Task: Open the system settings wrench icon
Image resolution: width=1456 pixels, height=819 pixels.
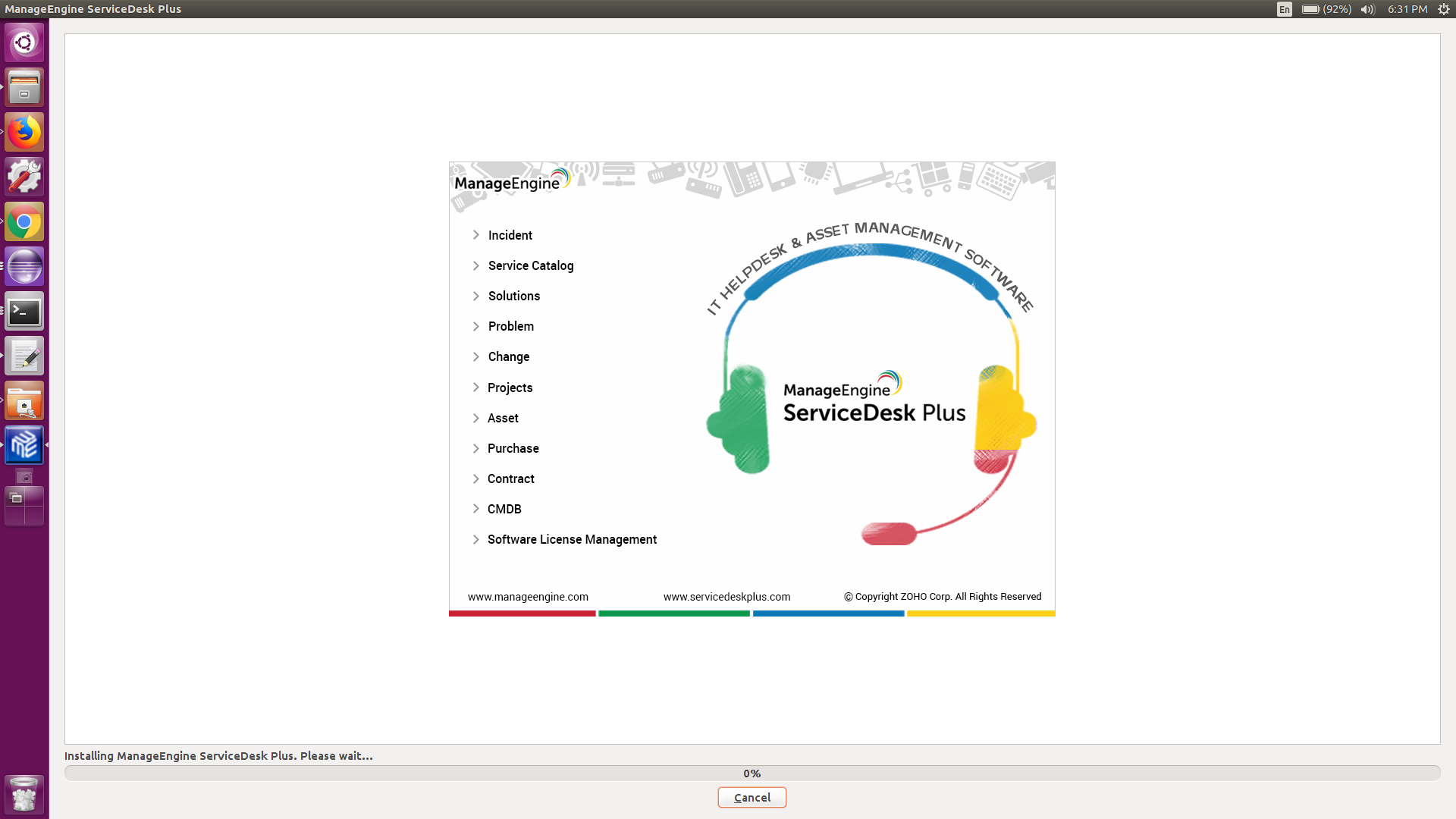Action: pyautogui.click(x=24, y=177)
